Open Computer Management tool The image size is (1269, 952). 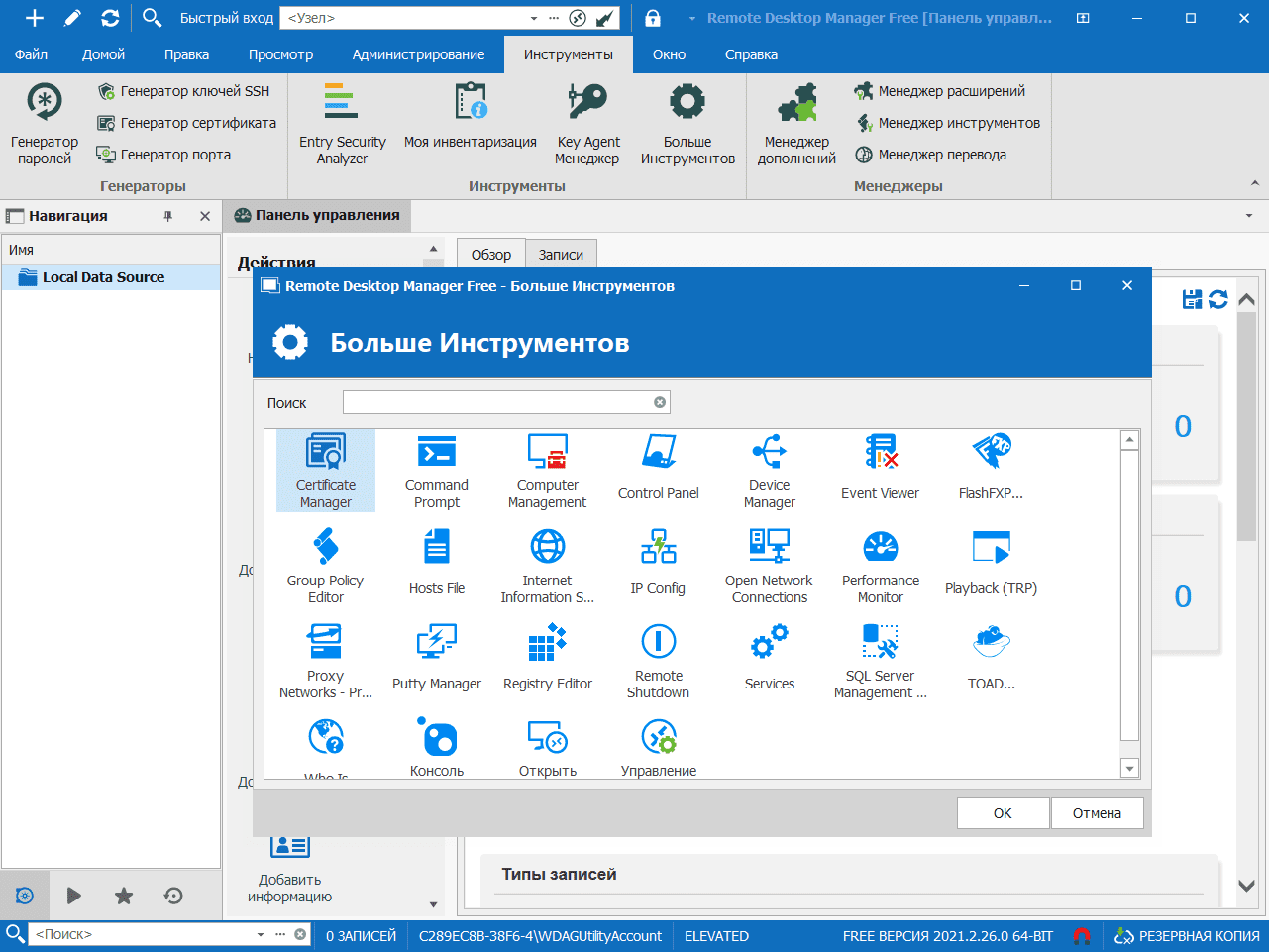pyautogui.click(x=548, y=471)
